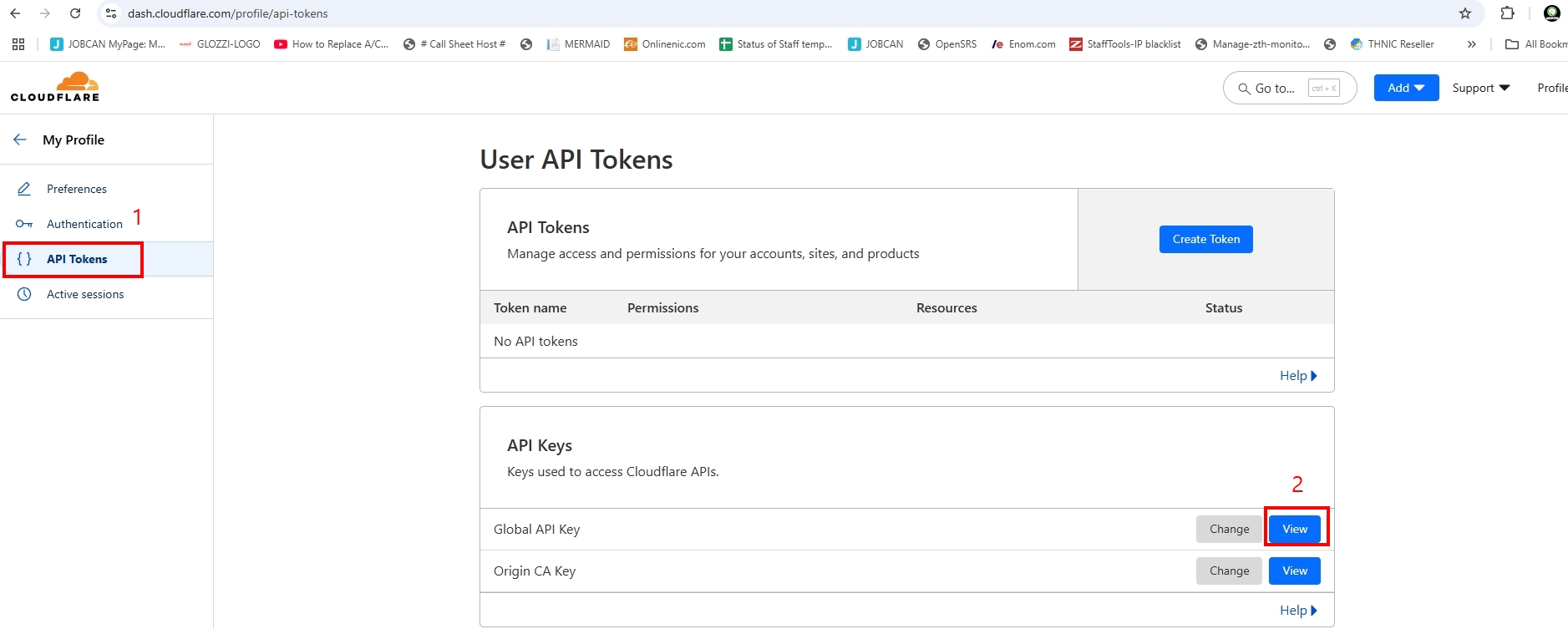Click the pencil icon beside Preferences
The width and height of the screenshot is (1568, 629).
(x=24, y=189)
